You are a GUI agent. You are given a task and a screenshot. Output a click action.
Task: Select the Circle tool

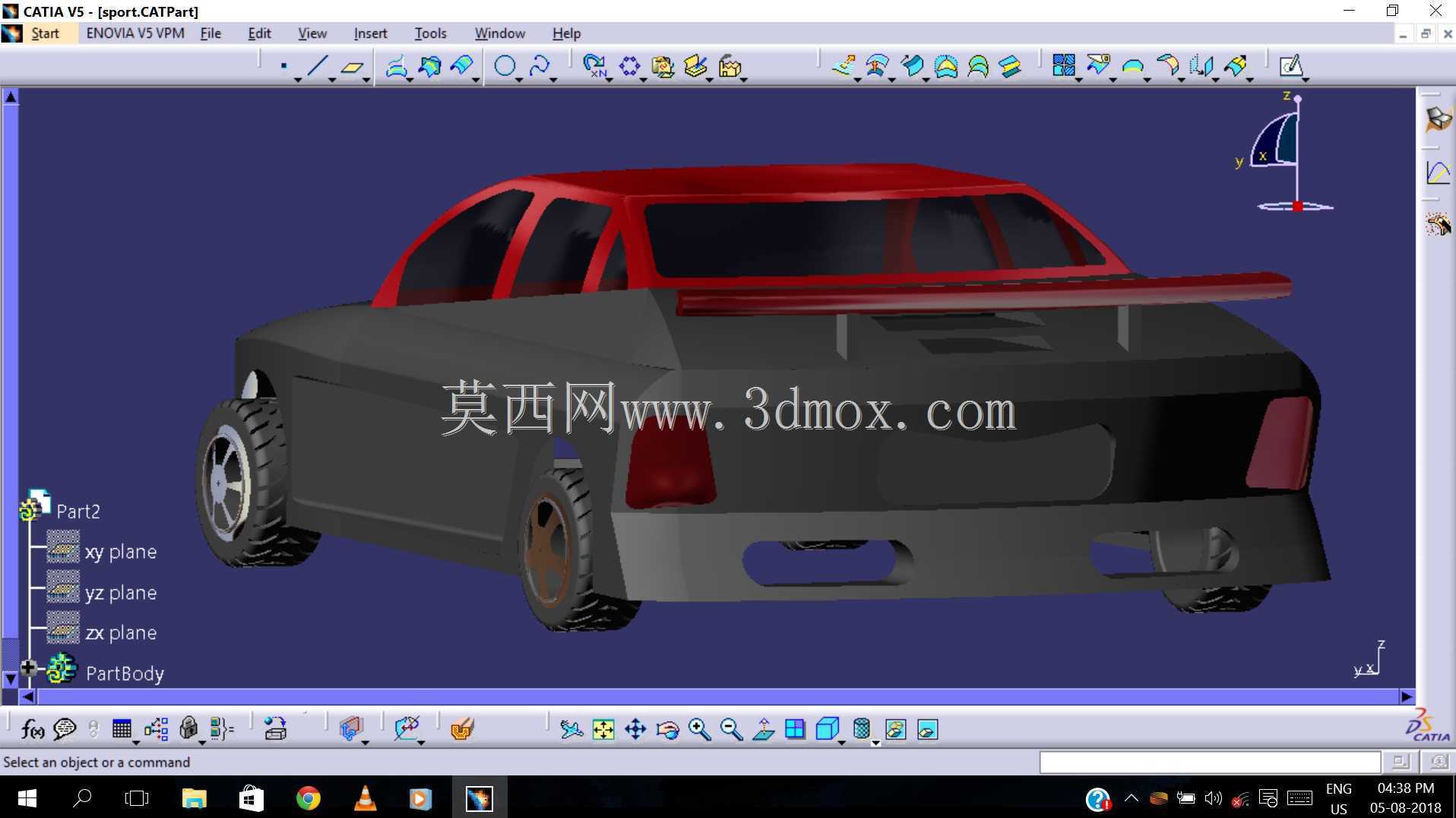(505, 66)
